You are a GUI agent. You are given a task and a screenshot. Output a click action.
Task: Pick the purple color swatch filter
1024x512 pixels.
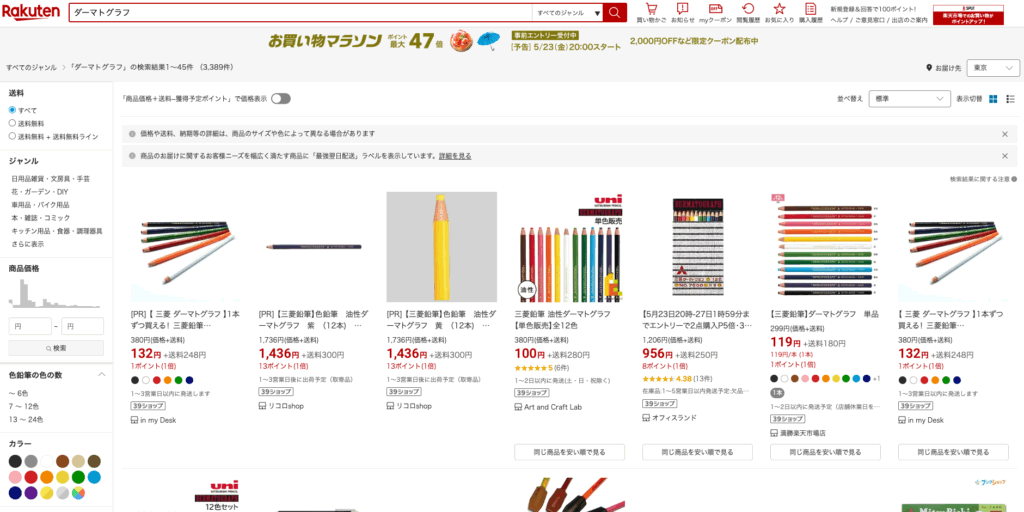[31, 493]
